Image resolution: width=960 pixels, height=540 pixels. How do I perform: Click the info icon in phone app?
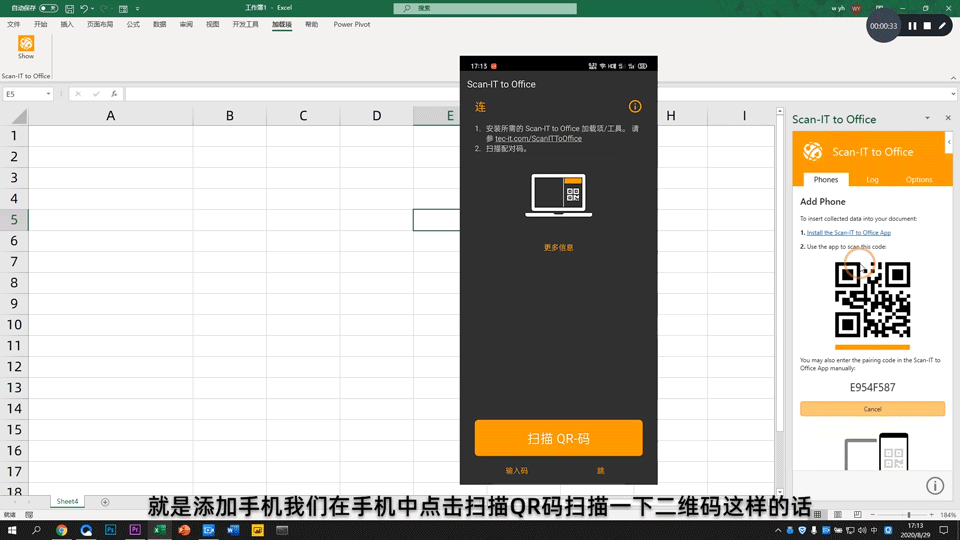635,107
